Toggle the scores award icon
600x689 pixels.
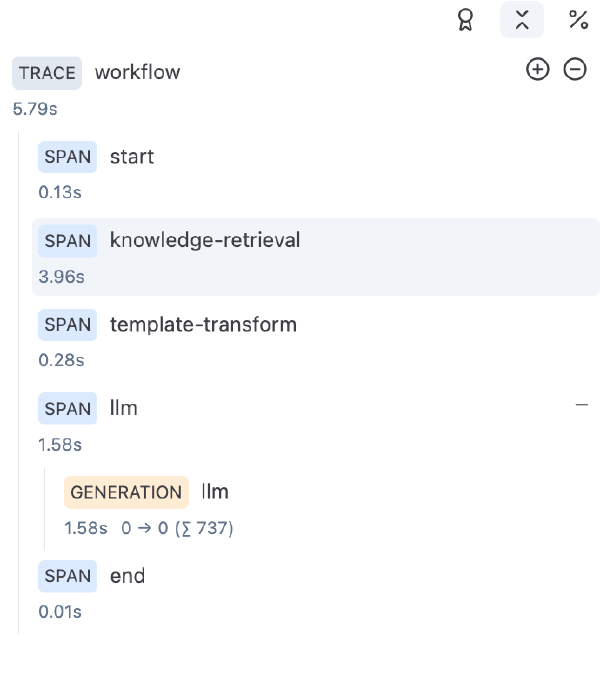pos(465,20)
